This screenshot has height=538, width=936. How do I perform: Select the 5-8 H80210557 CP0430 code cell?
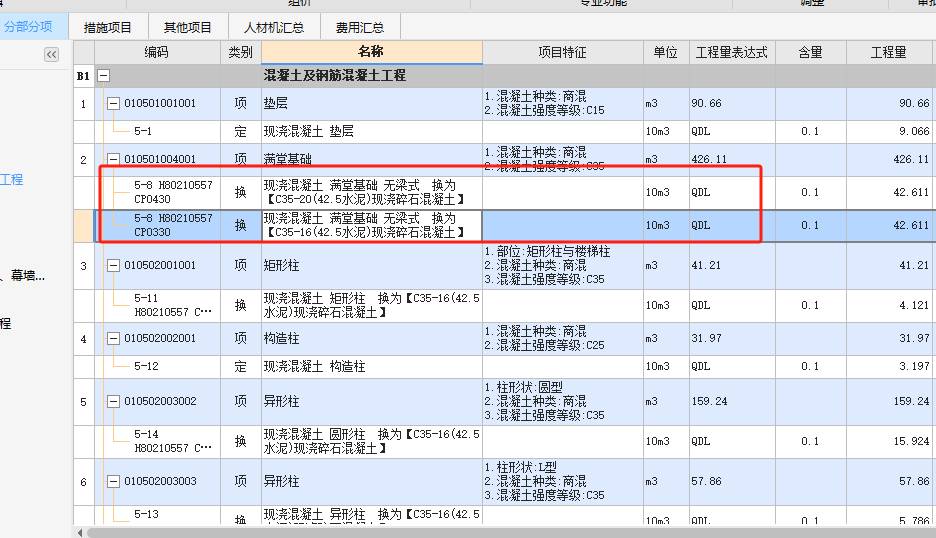point(158,192)
